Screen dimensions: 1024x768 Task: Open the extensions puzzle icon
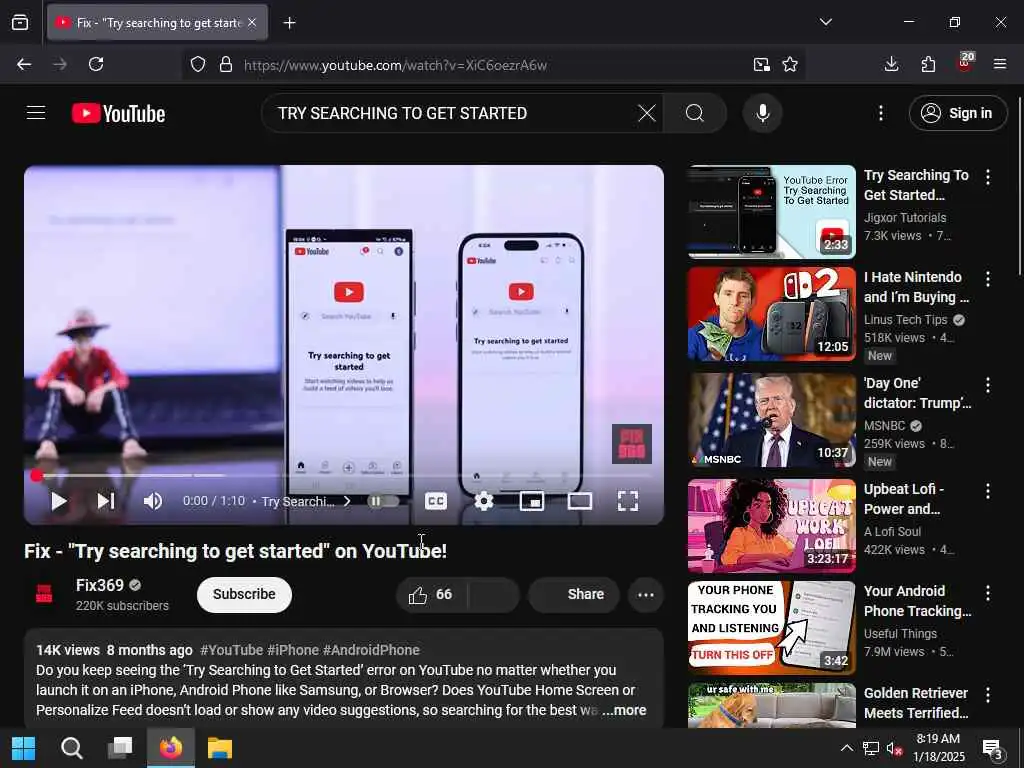click(928, 64)
